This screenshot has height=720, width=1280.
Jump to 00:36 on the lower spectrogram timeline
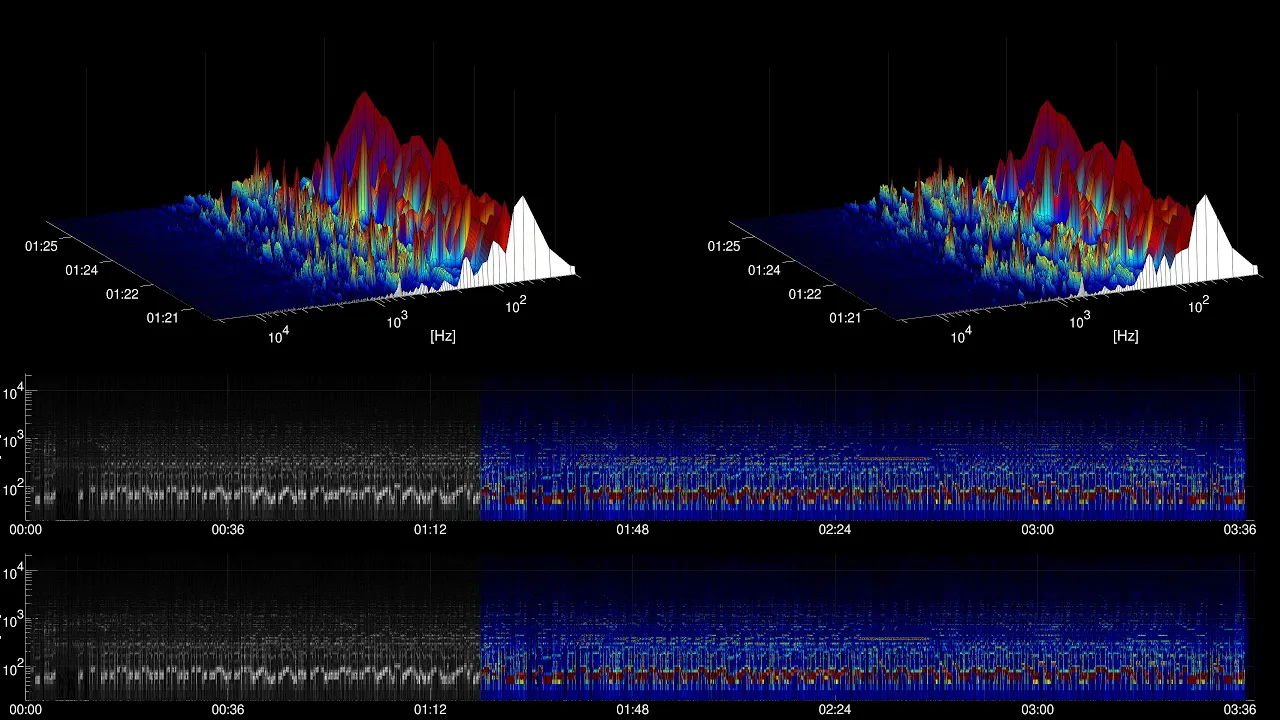[x=227, y=709]
